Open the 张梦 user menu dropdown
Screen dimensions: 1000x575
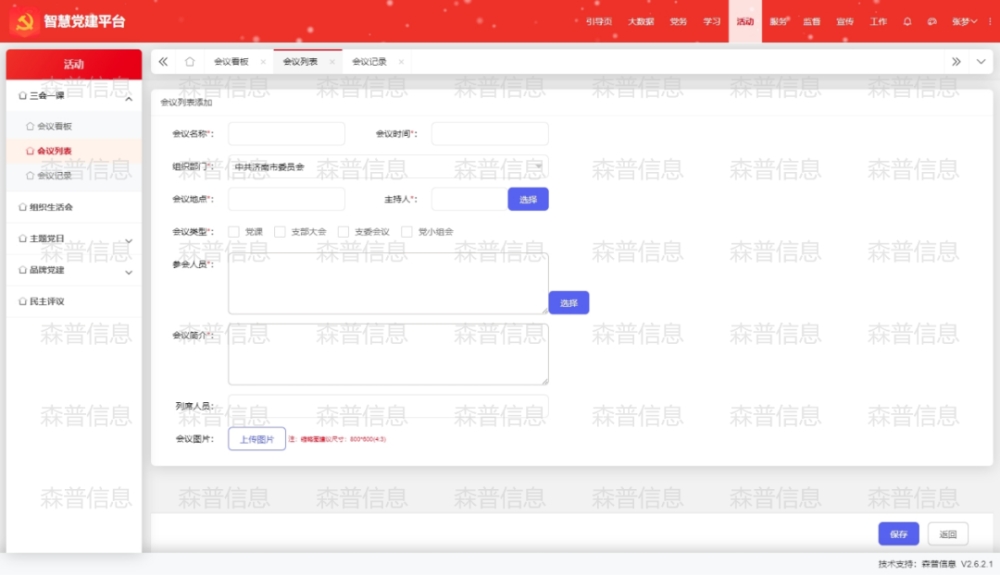(964, 21)
